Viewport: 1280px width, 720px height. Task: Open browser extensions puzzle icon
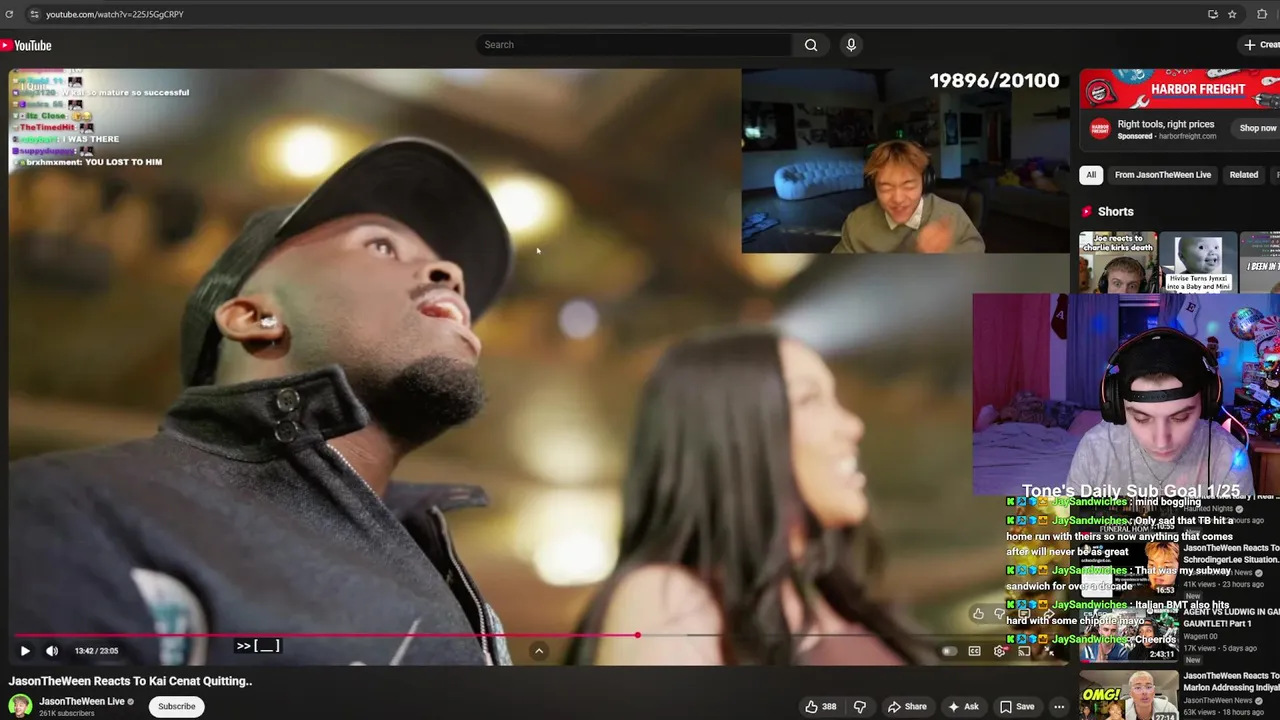click(1262, 14)
